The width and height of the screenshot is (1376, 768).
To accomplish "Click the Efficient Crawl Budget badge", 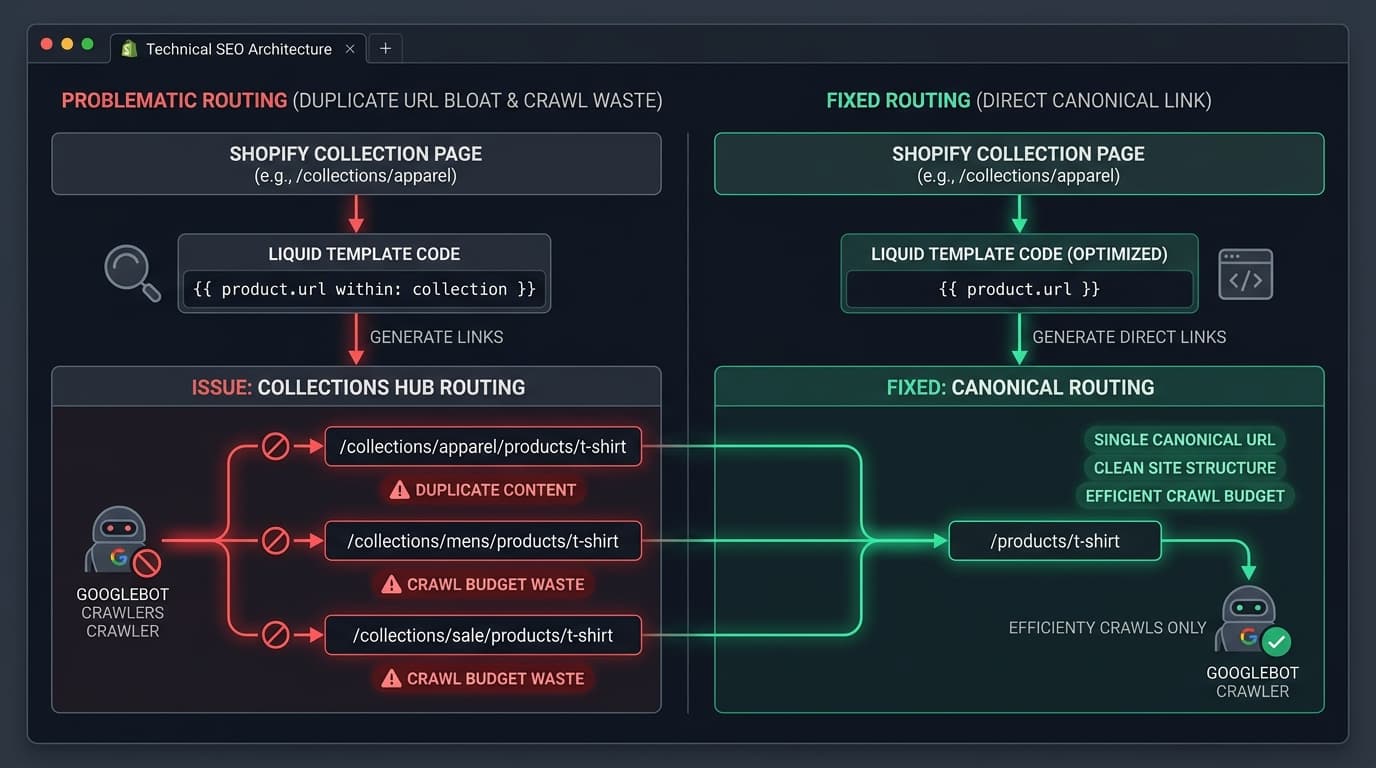I will click(1185, 496).
